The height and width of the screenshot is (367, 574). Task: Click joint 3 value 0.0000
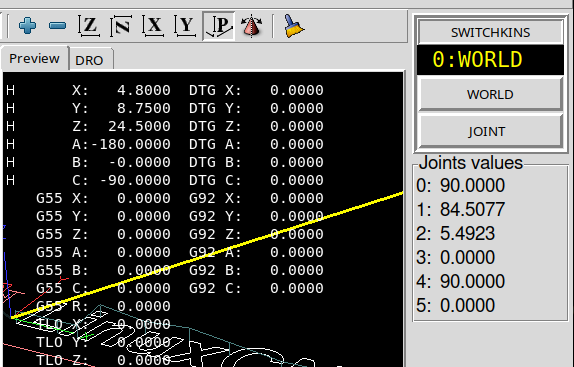coord(467,258)
